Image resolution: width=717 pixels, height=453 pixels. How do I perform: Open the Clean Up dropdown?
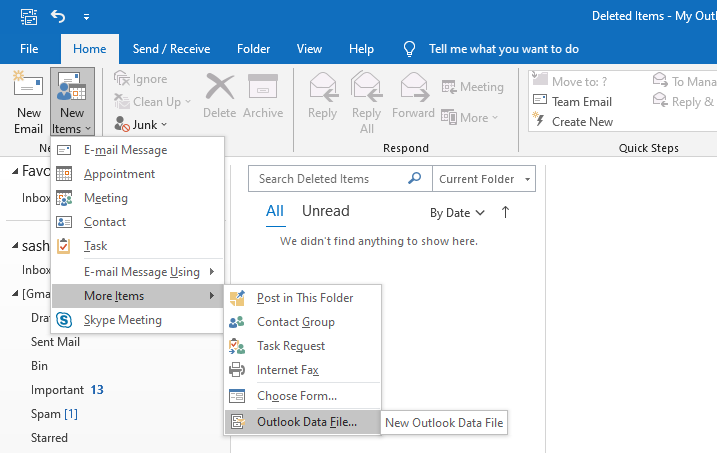pos(152,102)
